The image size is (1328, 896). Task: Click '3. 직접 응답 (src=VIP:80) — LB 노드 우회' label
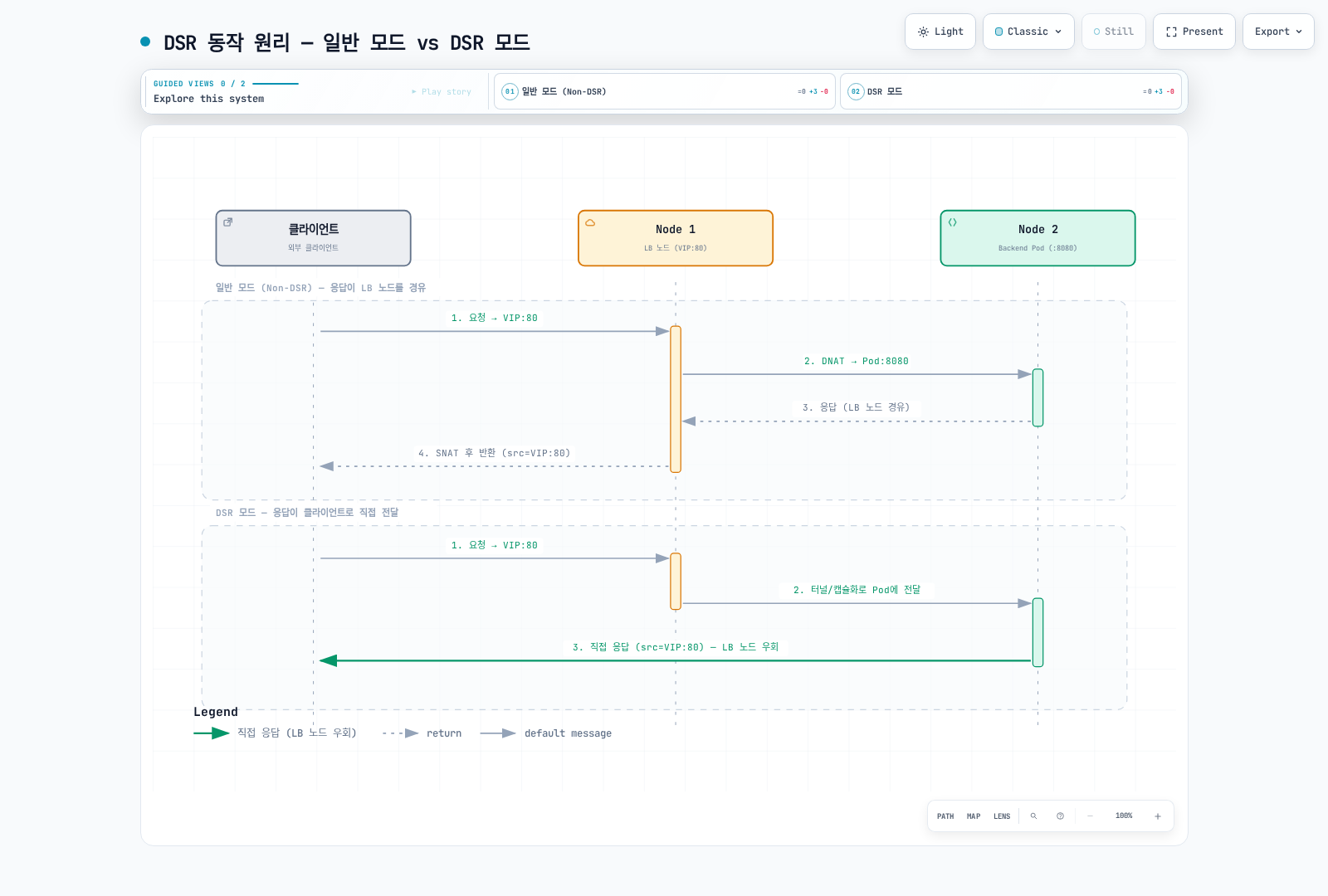tap(676, 647)
